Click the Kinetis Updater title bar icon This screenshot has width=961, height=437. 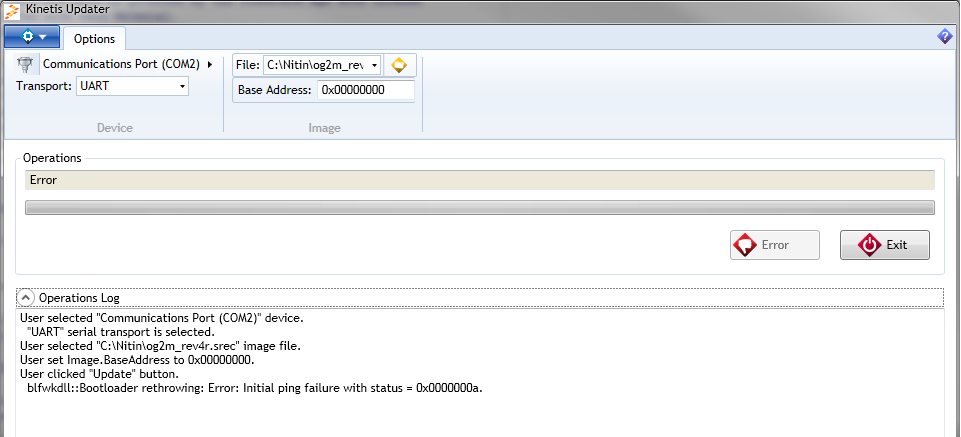pyautogui.click(x=13, y=10)
